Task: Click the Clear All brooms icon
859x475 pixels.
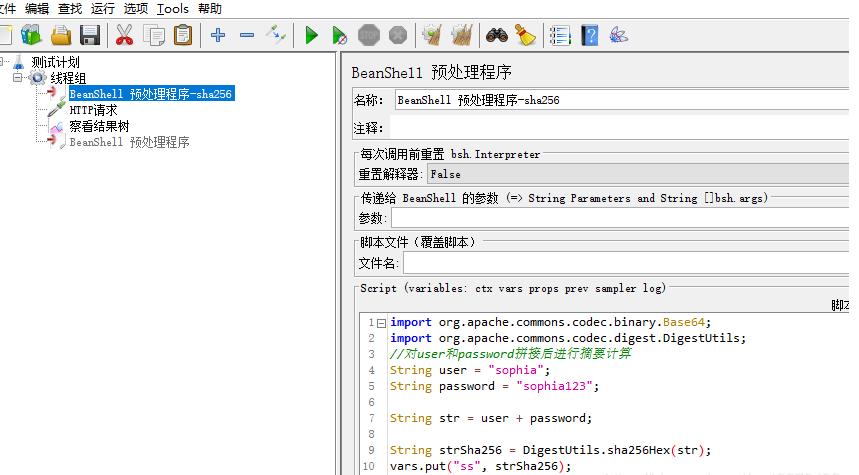Action: click(x=461, y=36)
